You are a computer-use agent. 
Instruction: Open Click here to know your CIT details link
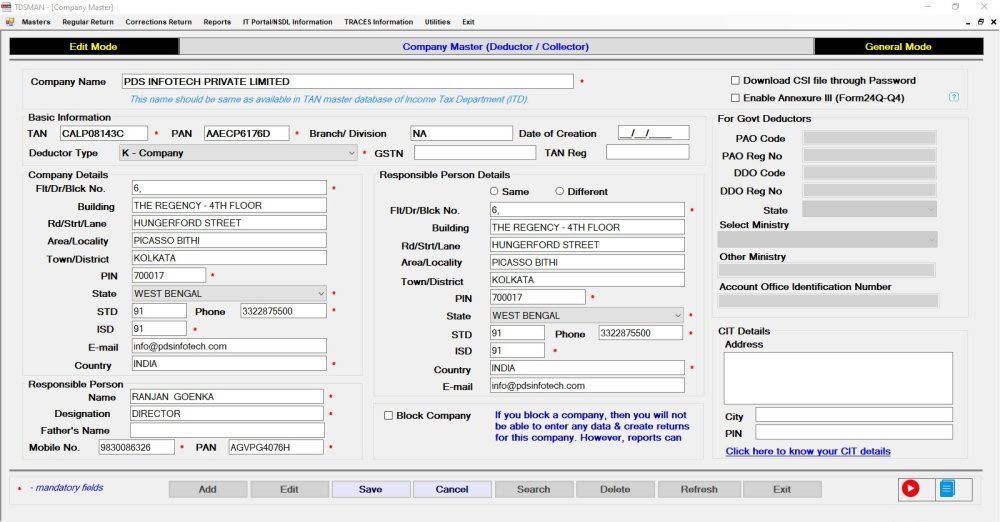(807, 451)
